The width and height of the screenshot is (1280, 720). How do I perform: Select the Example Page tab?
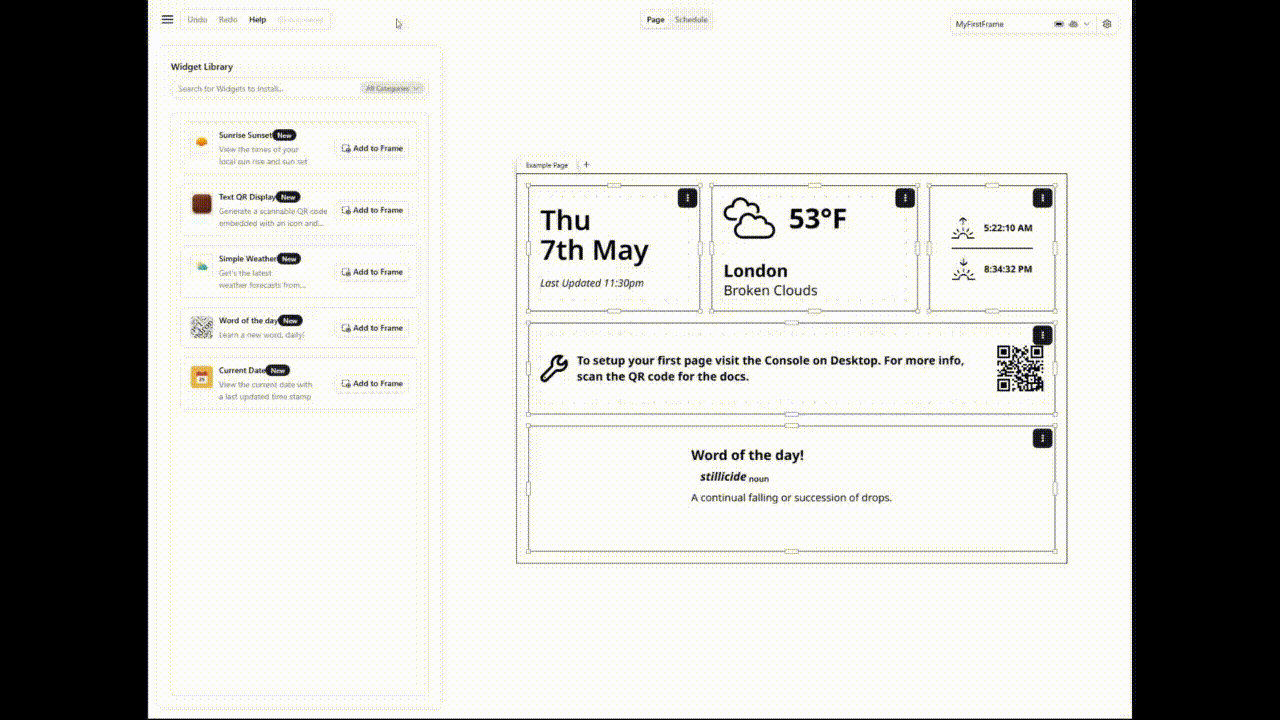[x=547, y=165]
